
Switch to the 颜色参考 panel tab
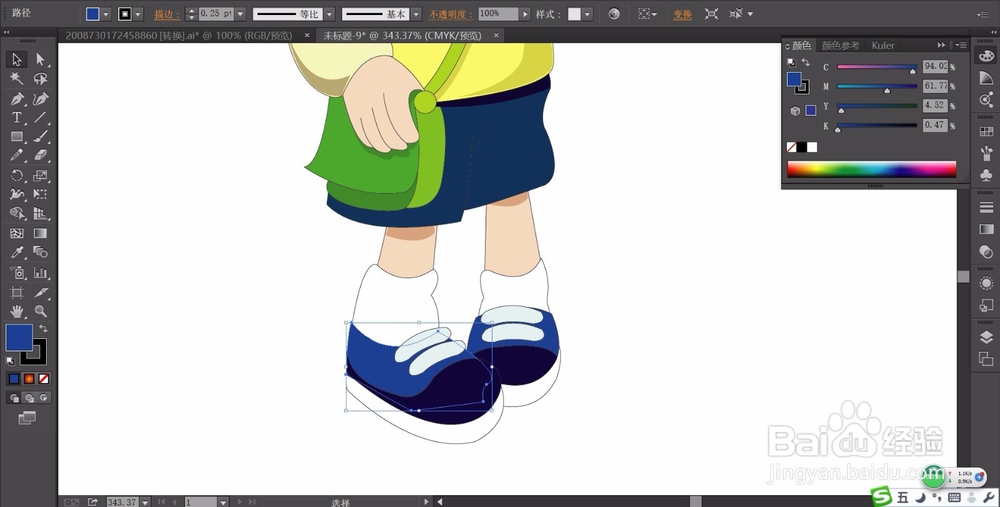[x=840, y=45]
